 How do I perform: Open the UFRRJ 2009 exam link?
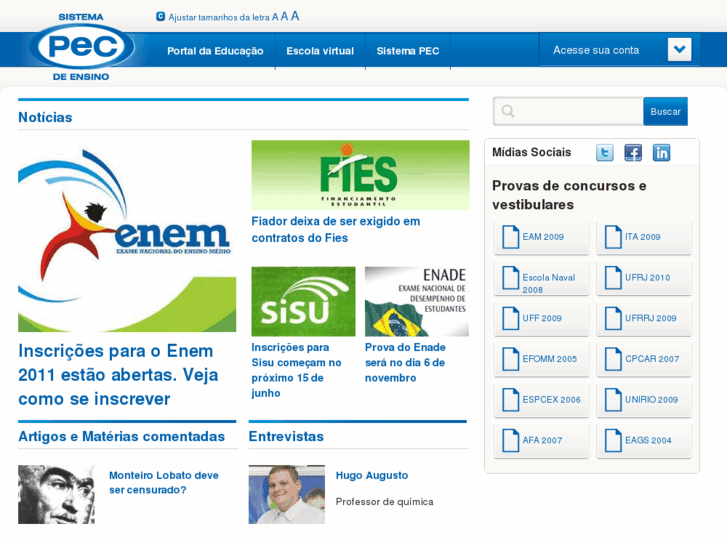click(650, 319)
